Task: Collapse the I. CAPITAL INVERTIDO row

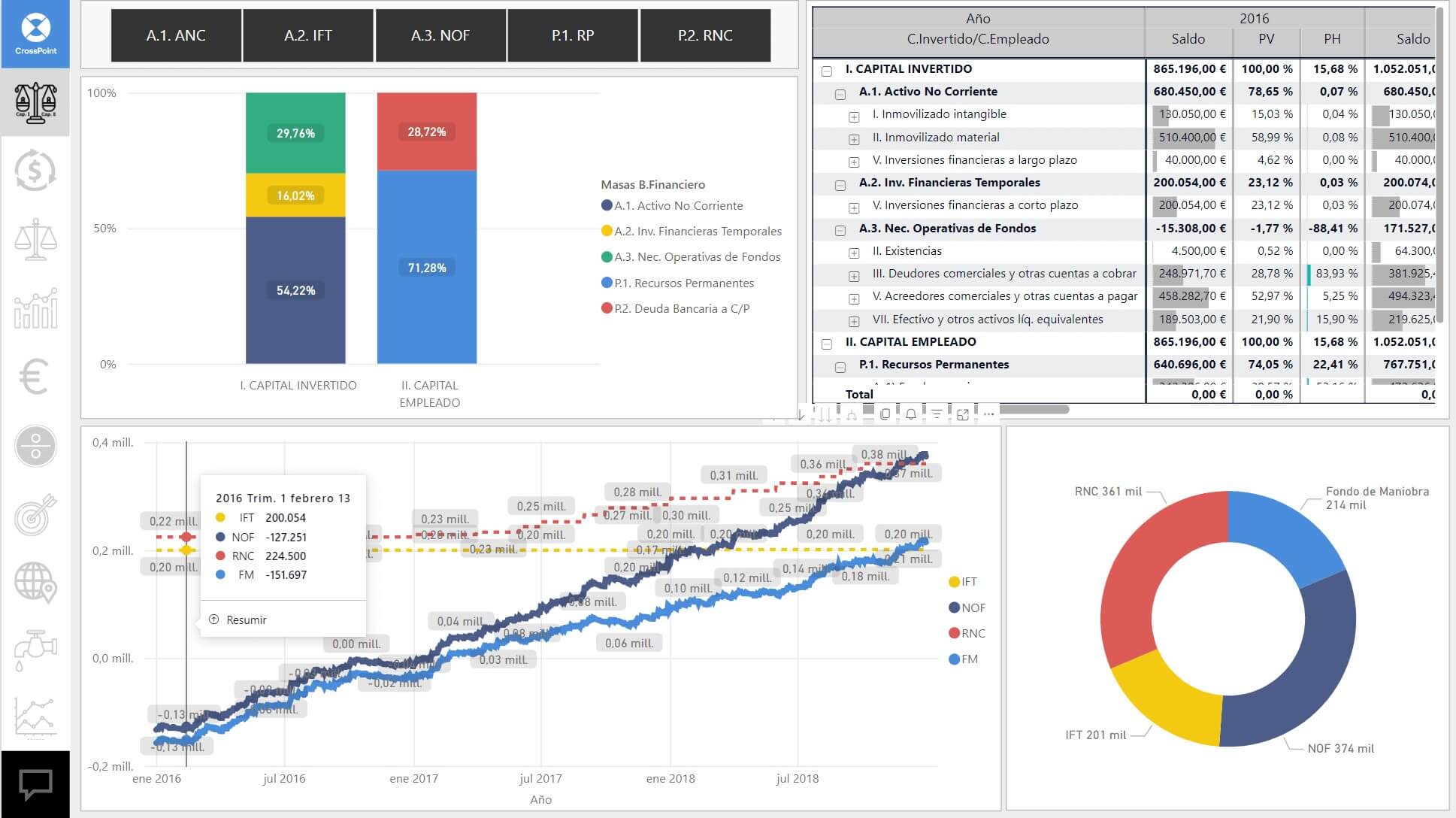Action: tap(827, 71)
